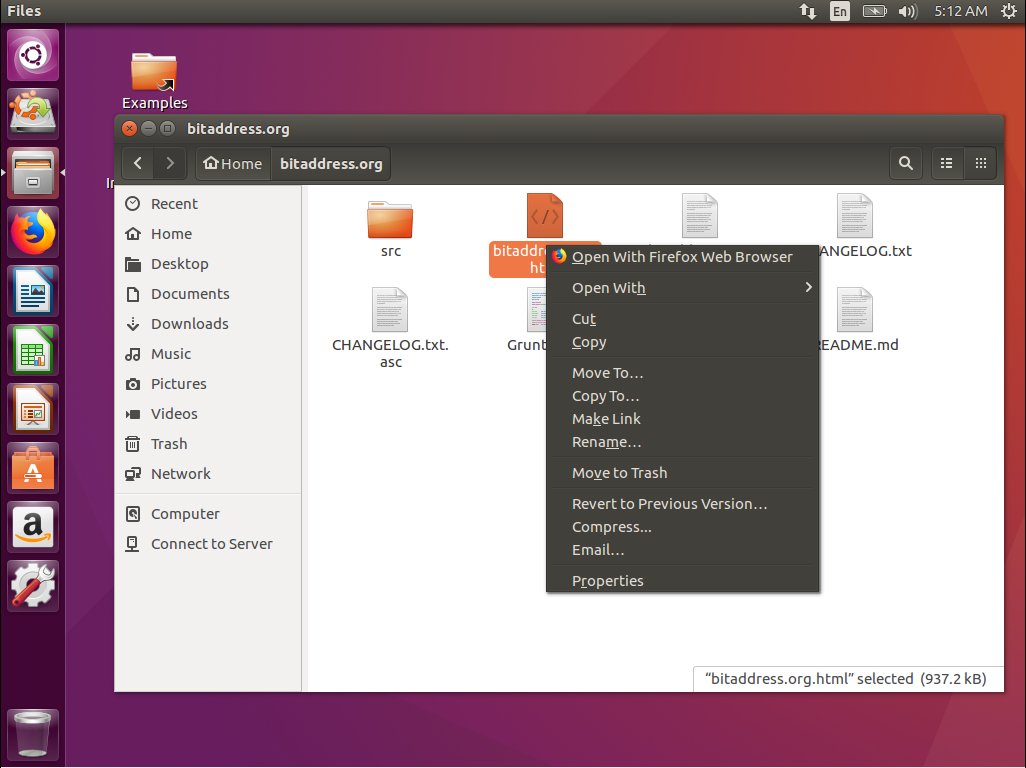Go back using the left arrow button
This screenshot has height=768, width=1026.
click(138, 164)
